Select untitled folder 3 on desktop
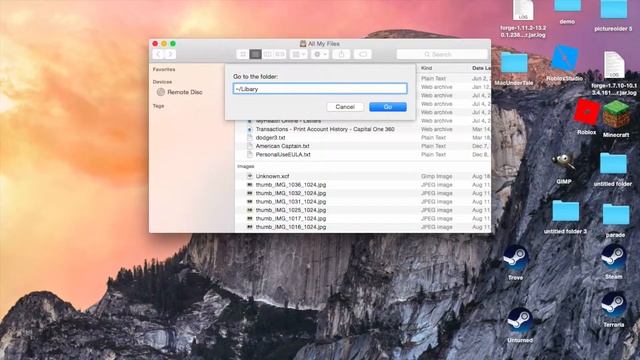The height and width of the screenshot is (360, 640). click(565, 217)
